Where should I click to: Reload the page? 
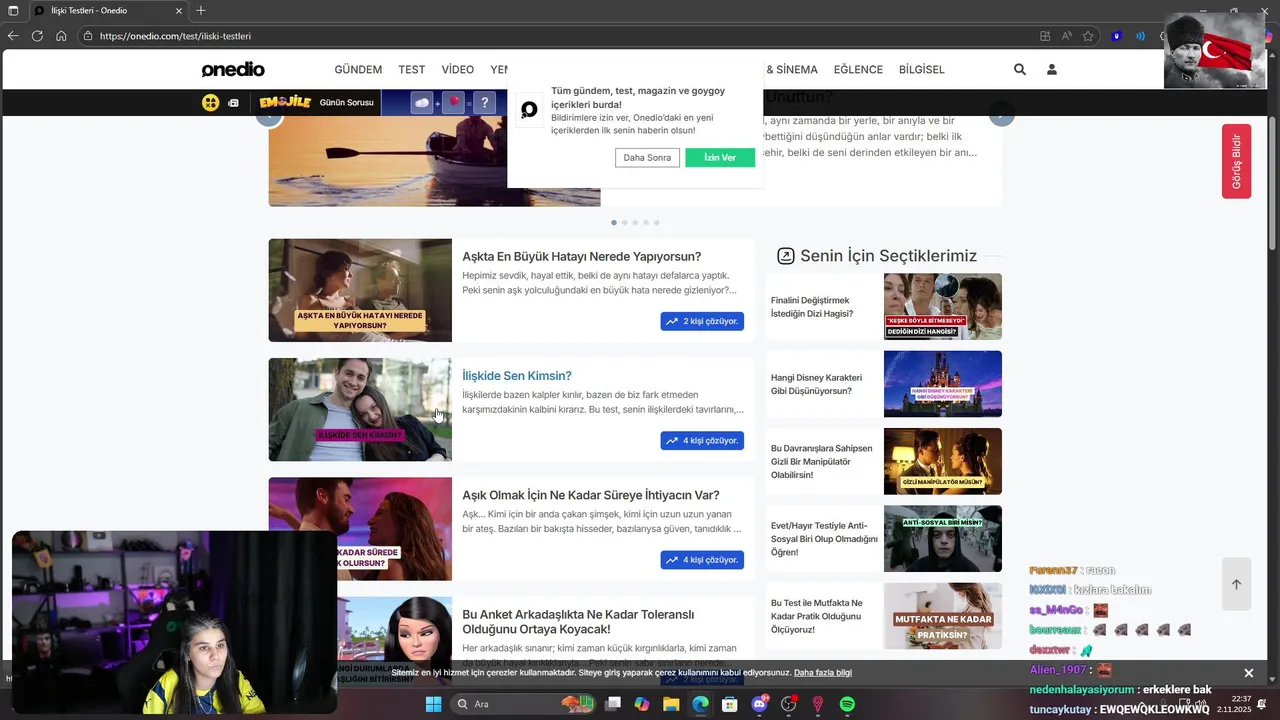[37, 36]
